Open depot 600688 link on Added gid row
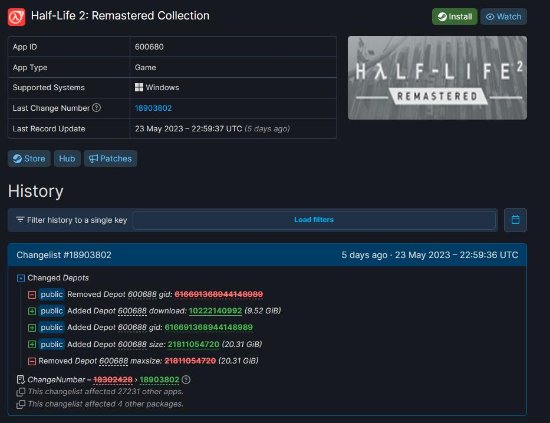The width and height of the screenshot is (550, 423). tap(132, 327)
